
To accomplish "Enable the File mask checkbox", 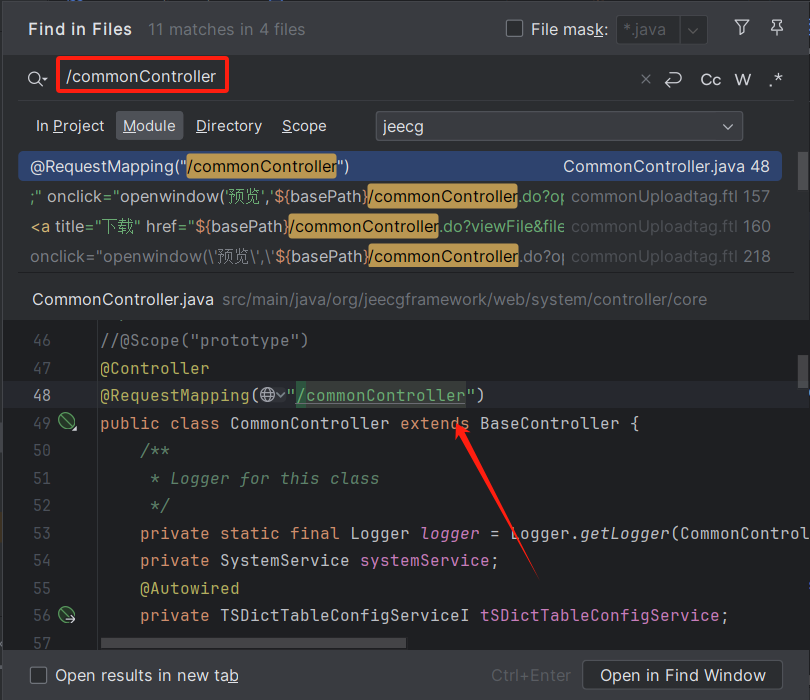I will pyautogui.click(x=515, y=28).
